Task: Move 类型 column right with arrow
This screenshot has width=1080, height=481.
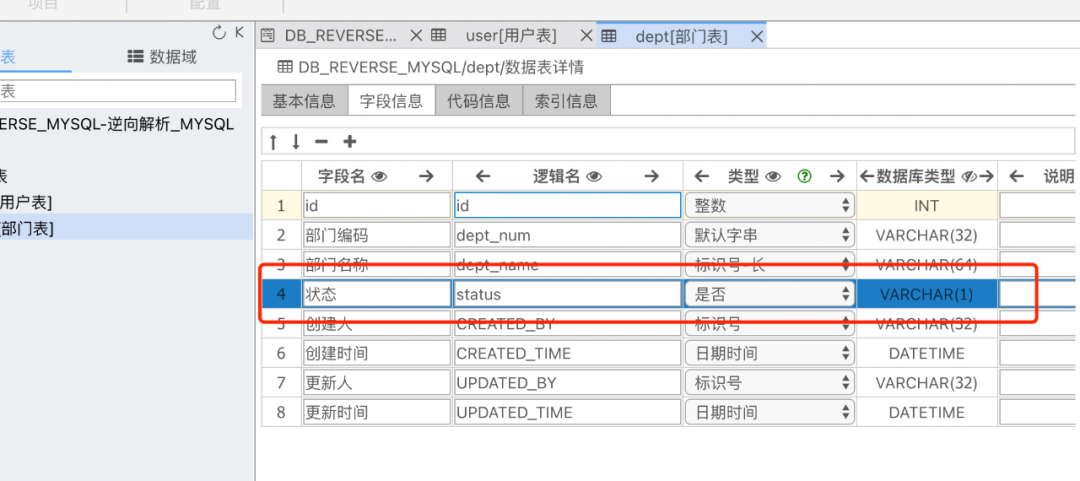Action: tap(837, 177)
